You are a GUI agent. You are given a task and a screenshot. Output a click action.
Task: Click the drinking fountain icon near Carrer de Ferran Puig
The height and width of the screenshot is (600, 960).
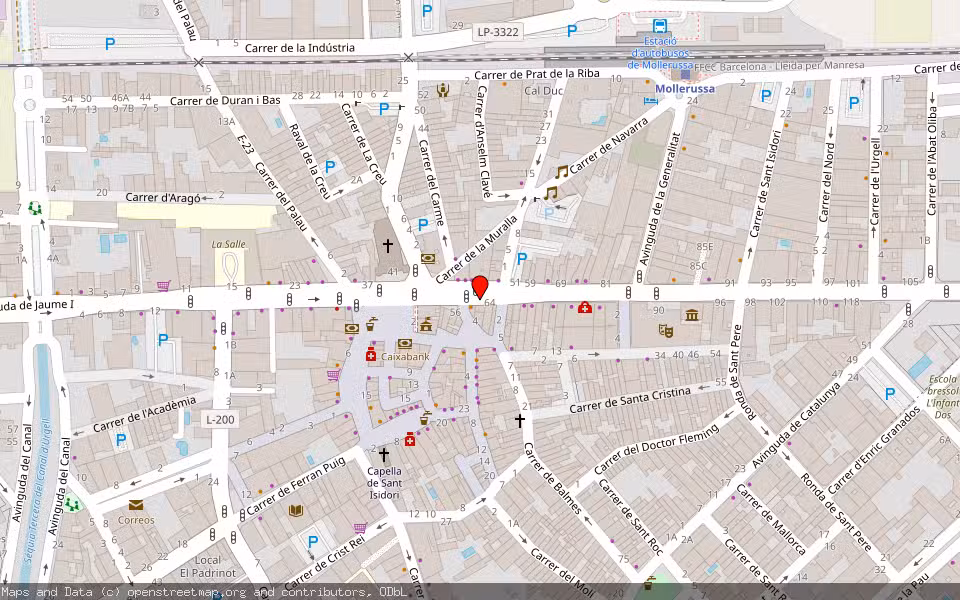click(425, 417)
